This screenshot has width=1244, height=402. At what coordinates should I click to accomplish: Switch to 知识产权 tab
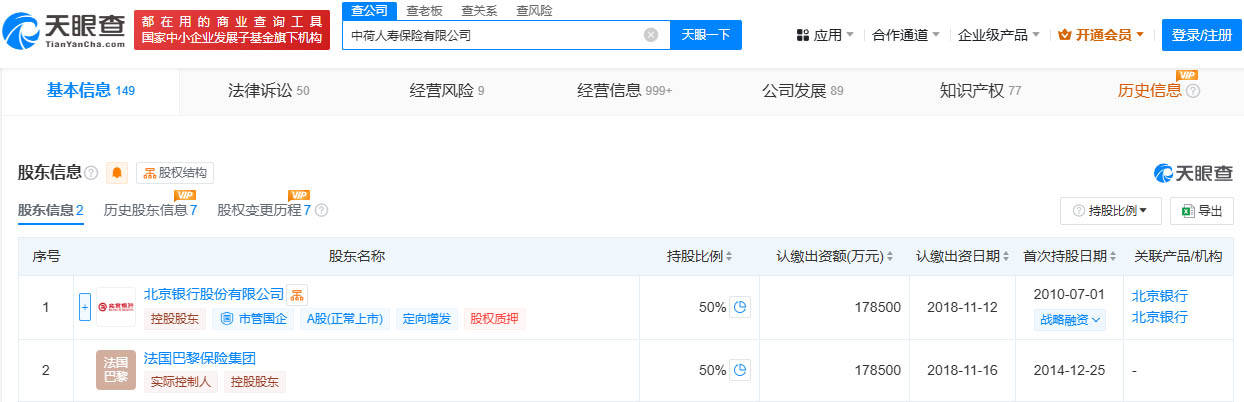980,91
